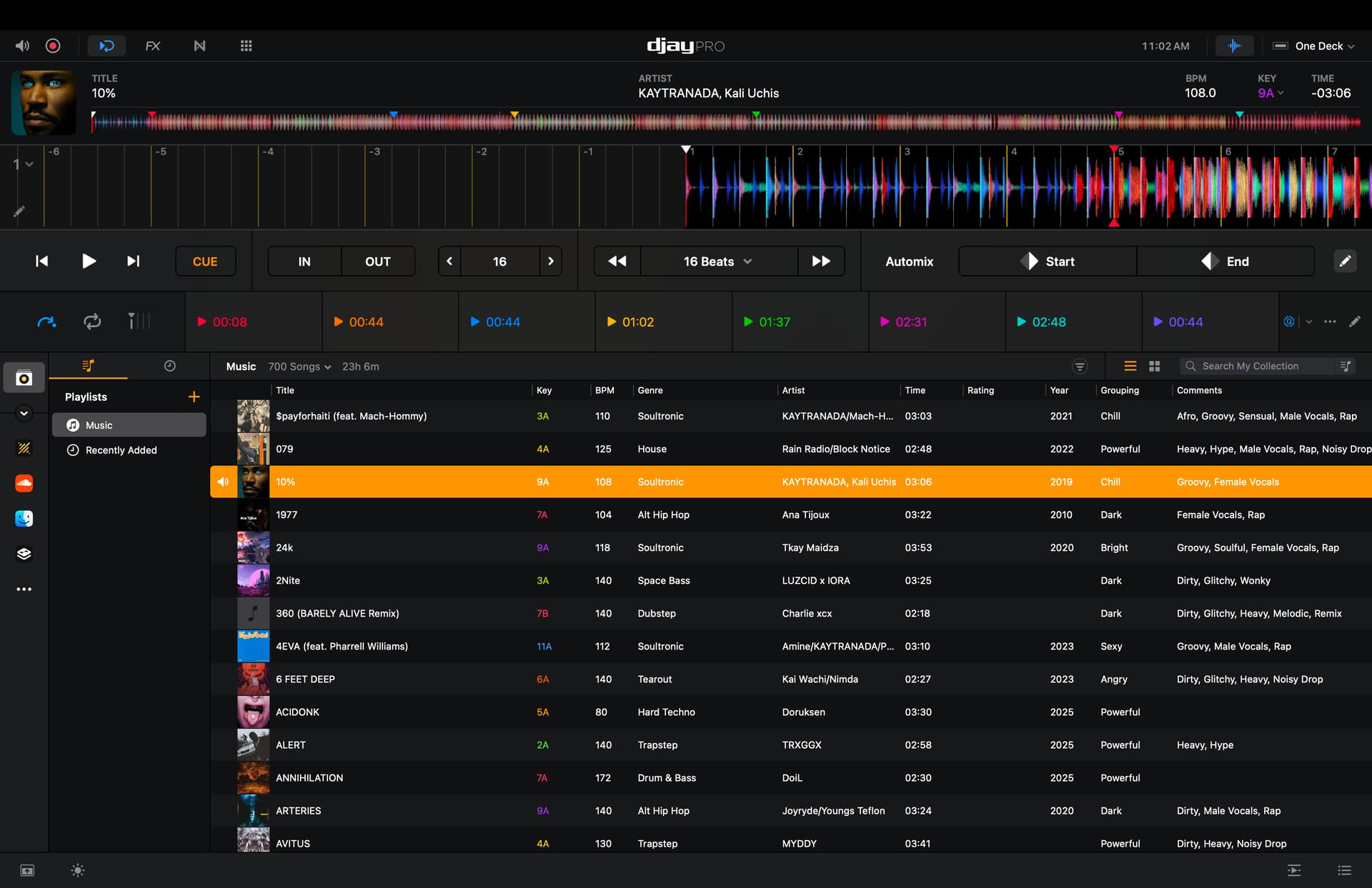Open the FX panel
This screenshot has width=1372, height=888.
click(153, 46)
